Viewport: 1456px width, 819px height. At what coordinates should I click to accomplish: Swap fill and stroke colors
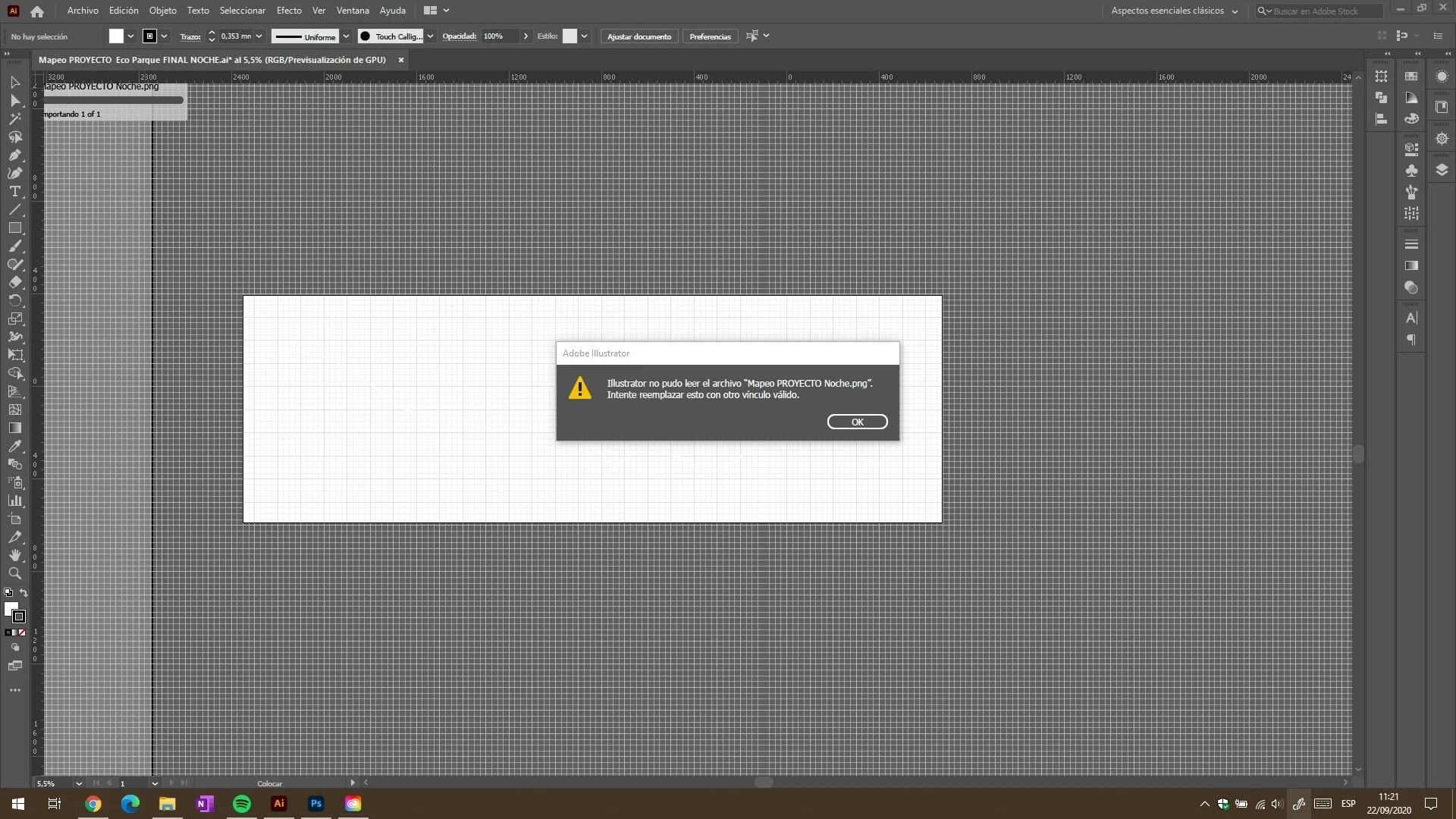pyautogui.click(x=24, y=592)
